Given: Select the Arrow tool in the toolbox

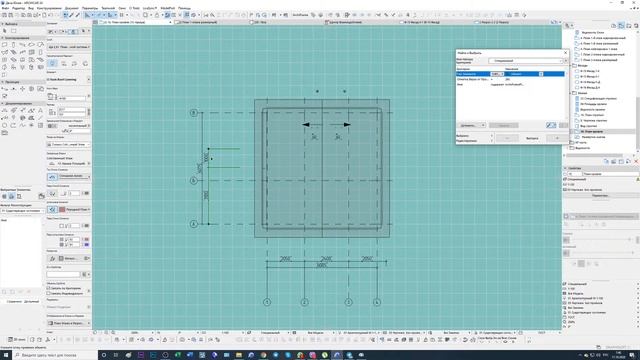Looking at the screenshot, I should click(x=4, y=31).
